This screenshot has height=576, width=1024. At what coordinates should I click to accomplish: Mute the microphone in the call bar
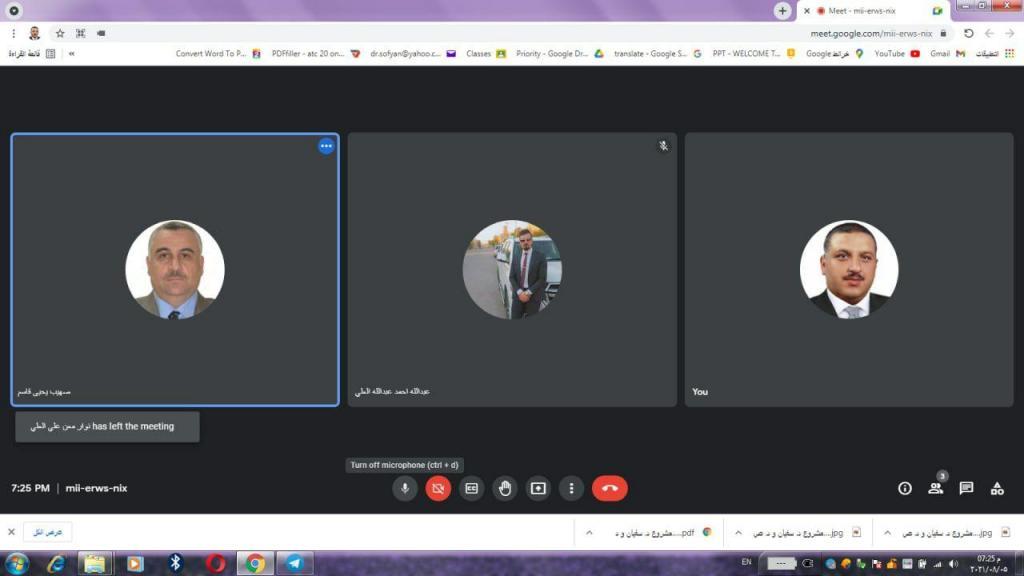pos(405,488)
